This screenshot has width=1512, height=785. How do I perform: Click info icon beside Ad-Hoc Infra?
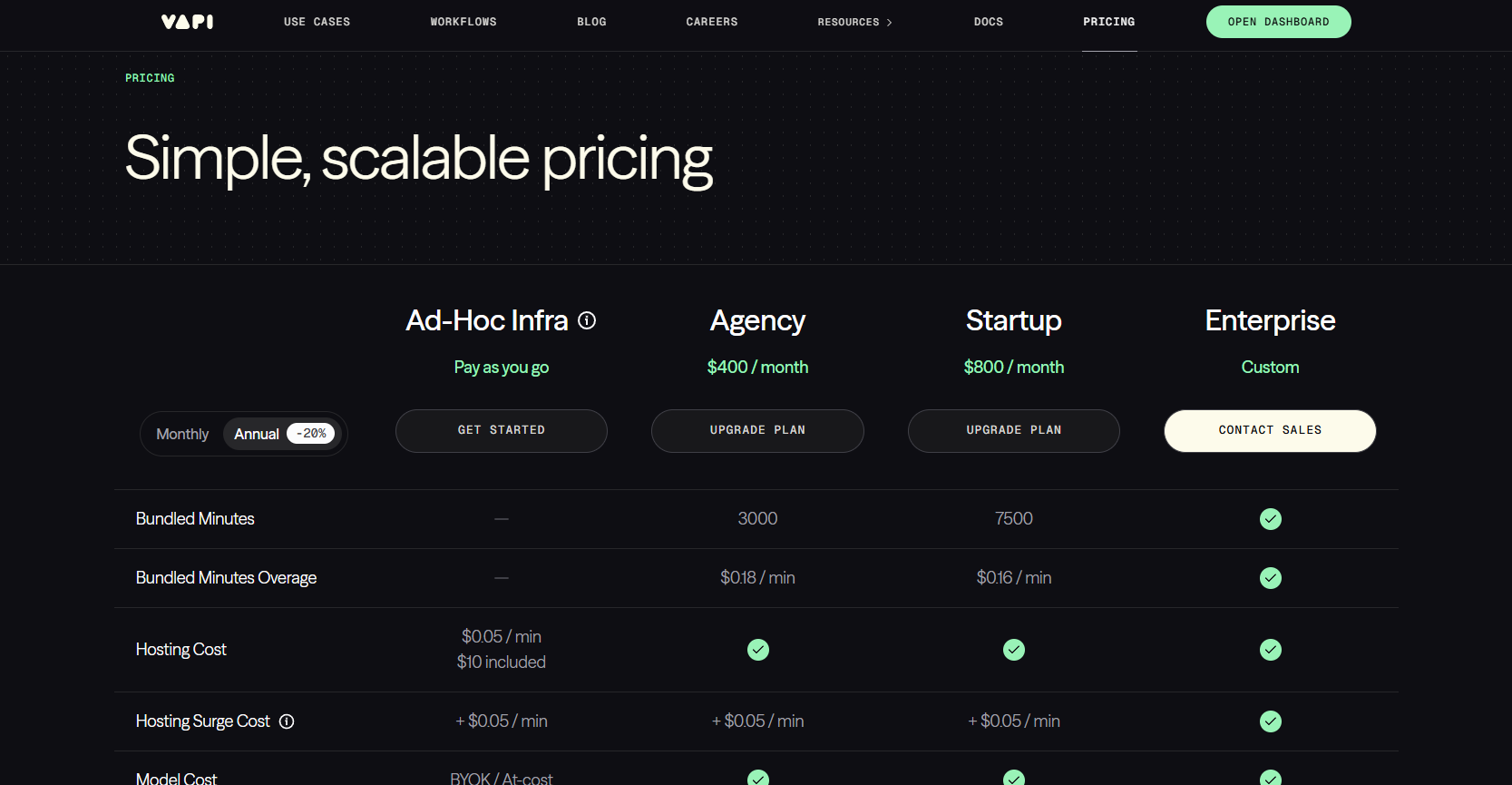[587, 320]
